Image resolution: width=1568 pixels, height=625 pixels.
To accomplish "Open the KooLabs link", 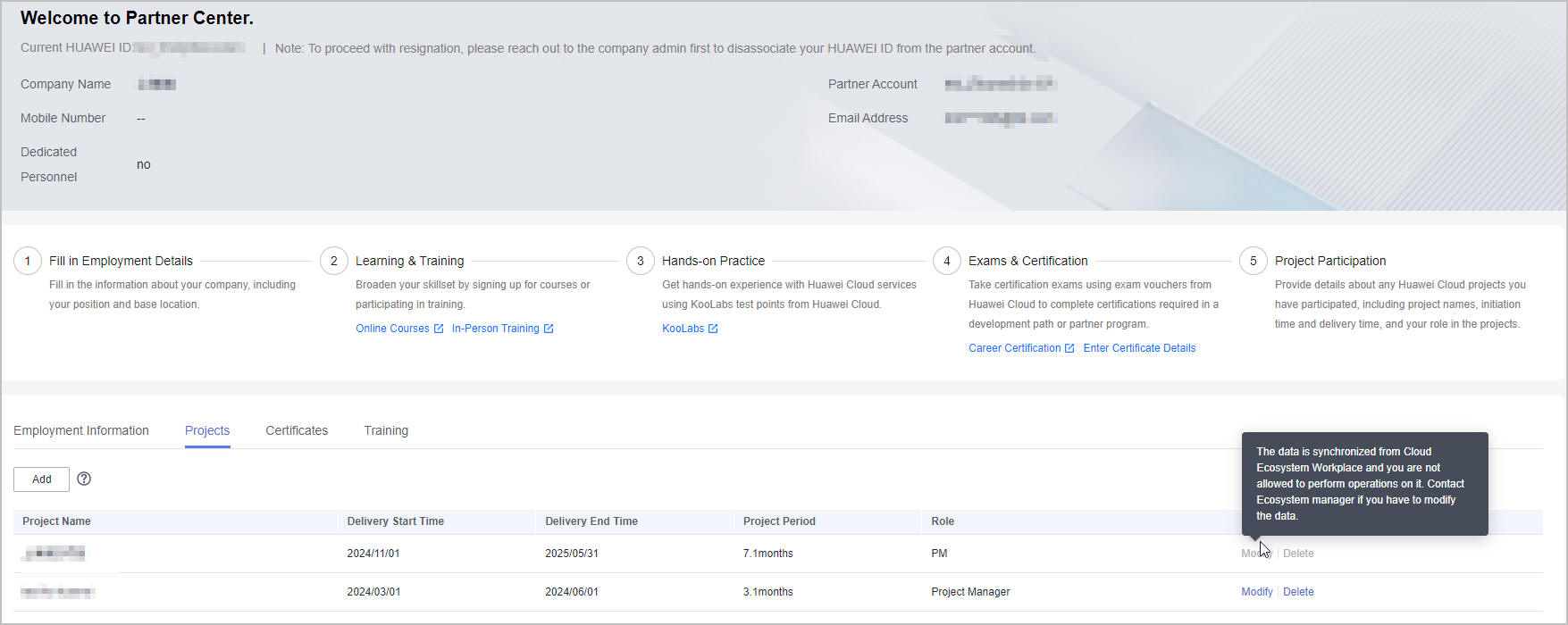I will click(x=683, y=329).
